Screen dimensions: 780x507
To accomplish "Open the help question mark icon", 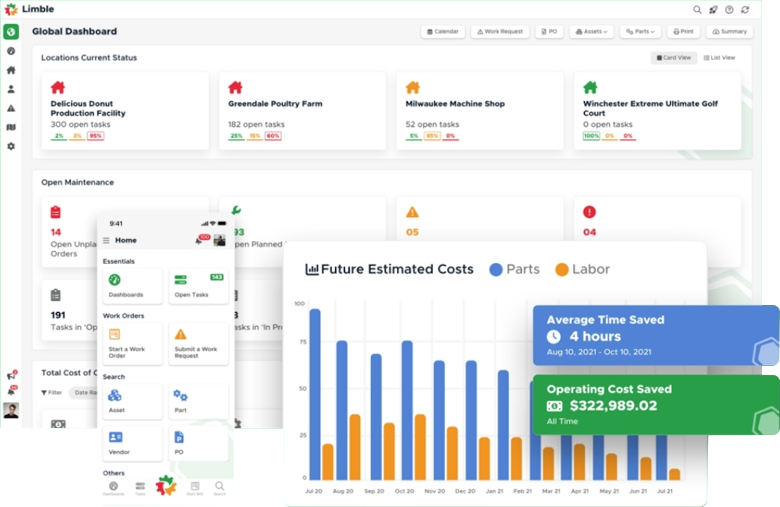I will pyautogui.click(x=729, y=9).
